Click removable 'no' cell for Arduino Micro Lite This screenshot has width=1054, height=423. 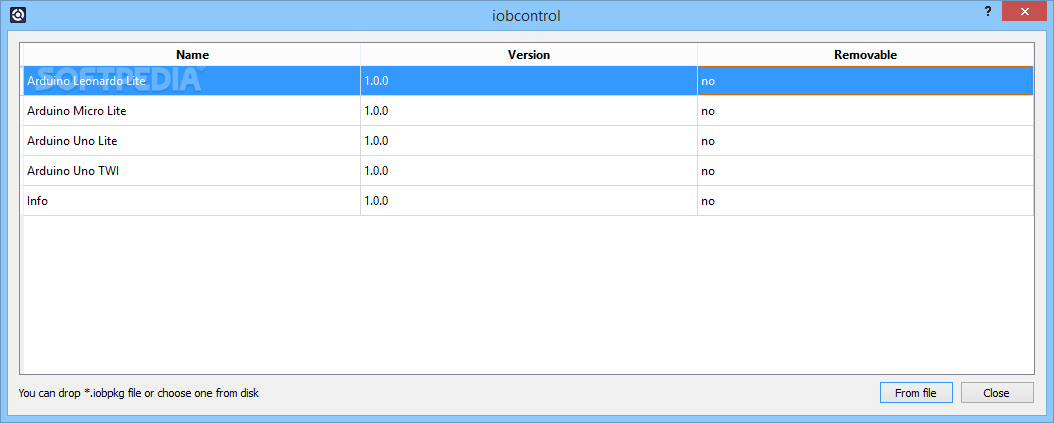[866, 111]
